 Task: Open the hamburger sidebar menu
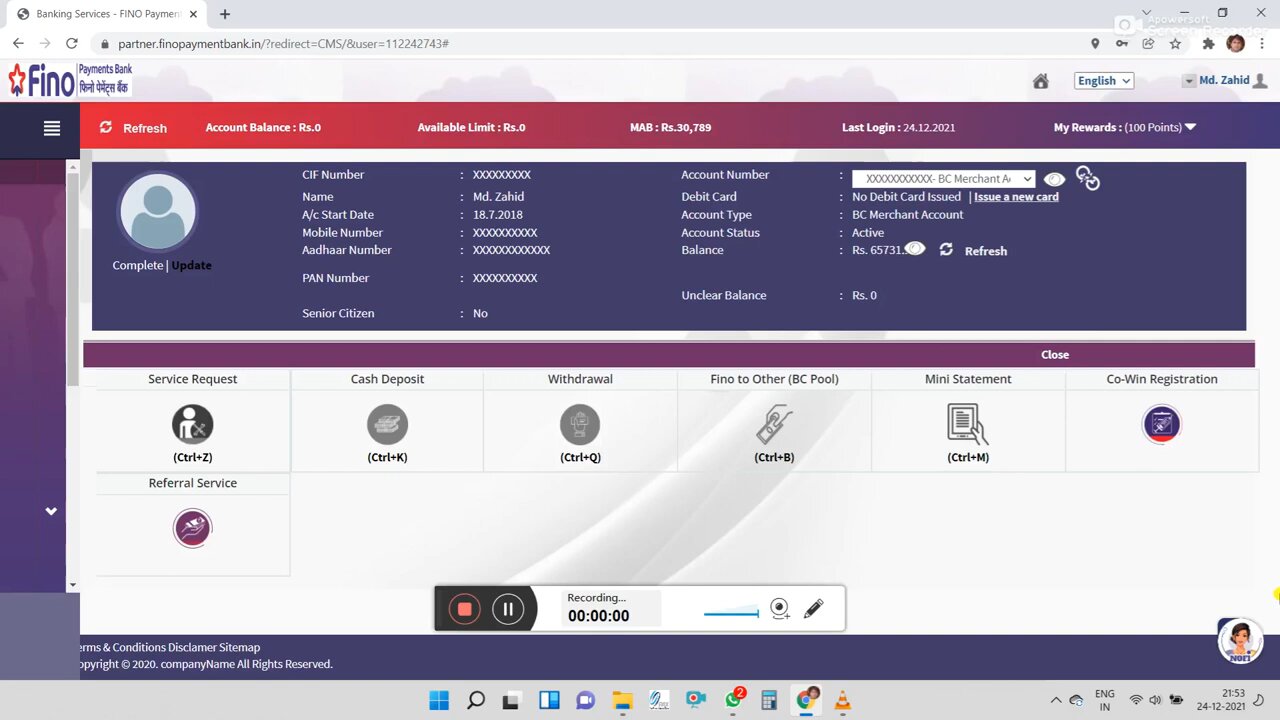tap(52, 128)
